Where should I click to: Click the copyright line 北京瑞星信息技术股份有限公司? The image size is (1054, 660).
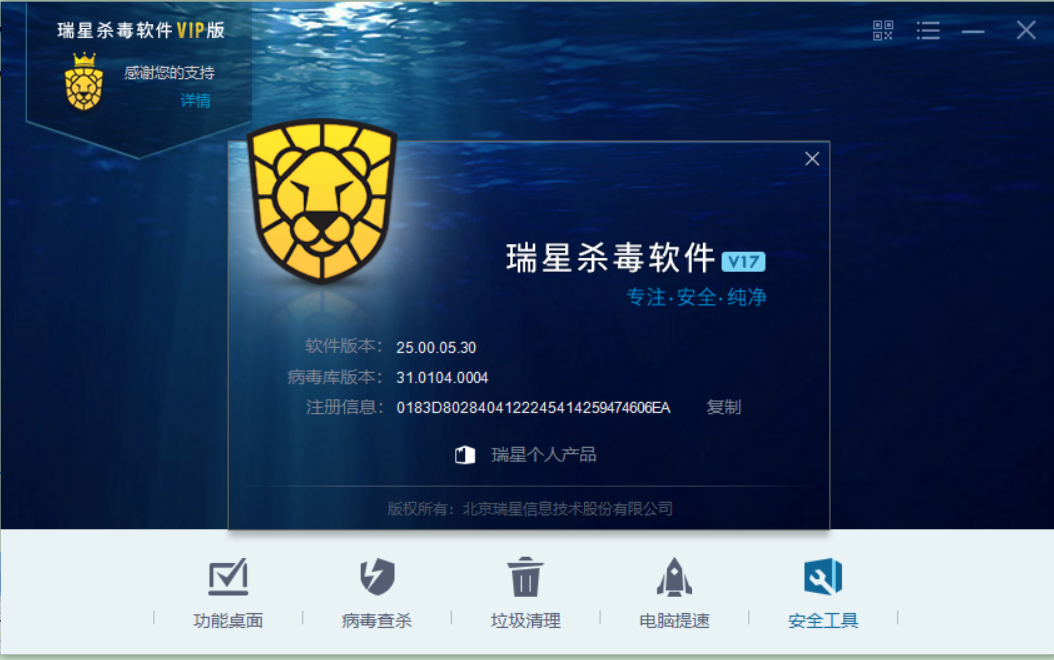(x=530, y=509)
